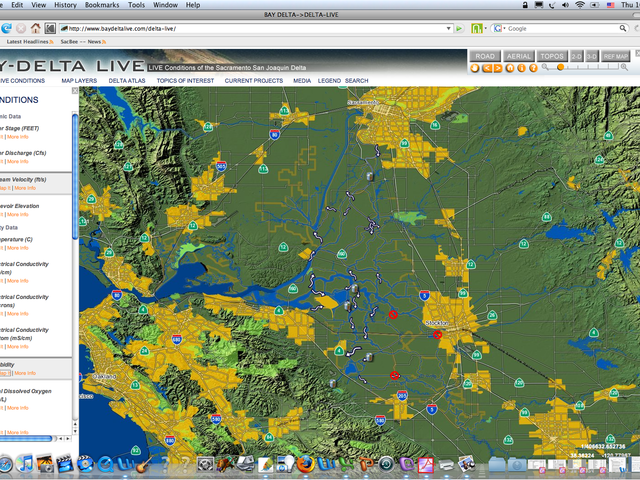Click the side panel vertical scrollbar

tap(75, 176)
